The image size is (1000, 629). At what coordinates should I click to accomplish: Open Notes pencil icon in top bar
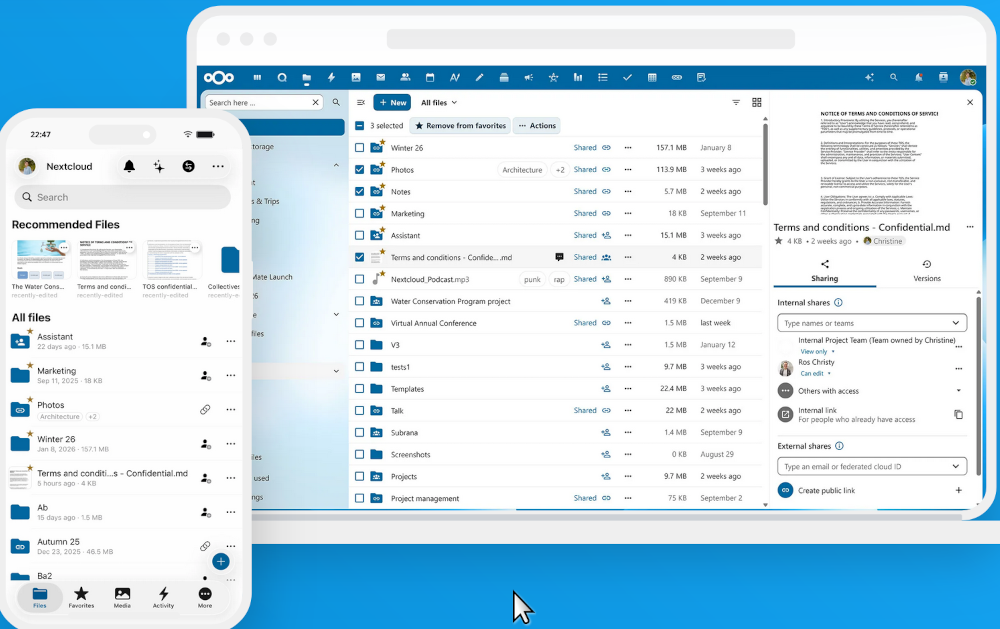click(x=479, y=78)
